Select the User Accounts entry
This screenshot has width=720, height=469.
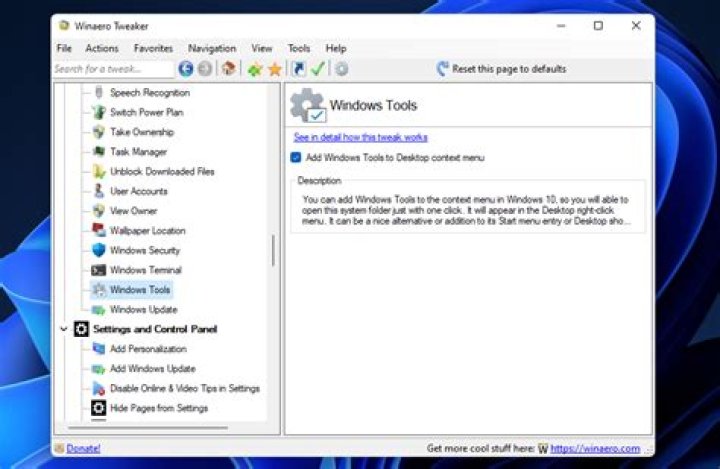139,191
